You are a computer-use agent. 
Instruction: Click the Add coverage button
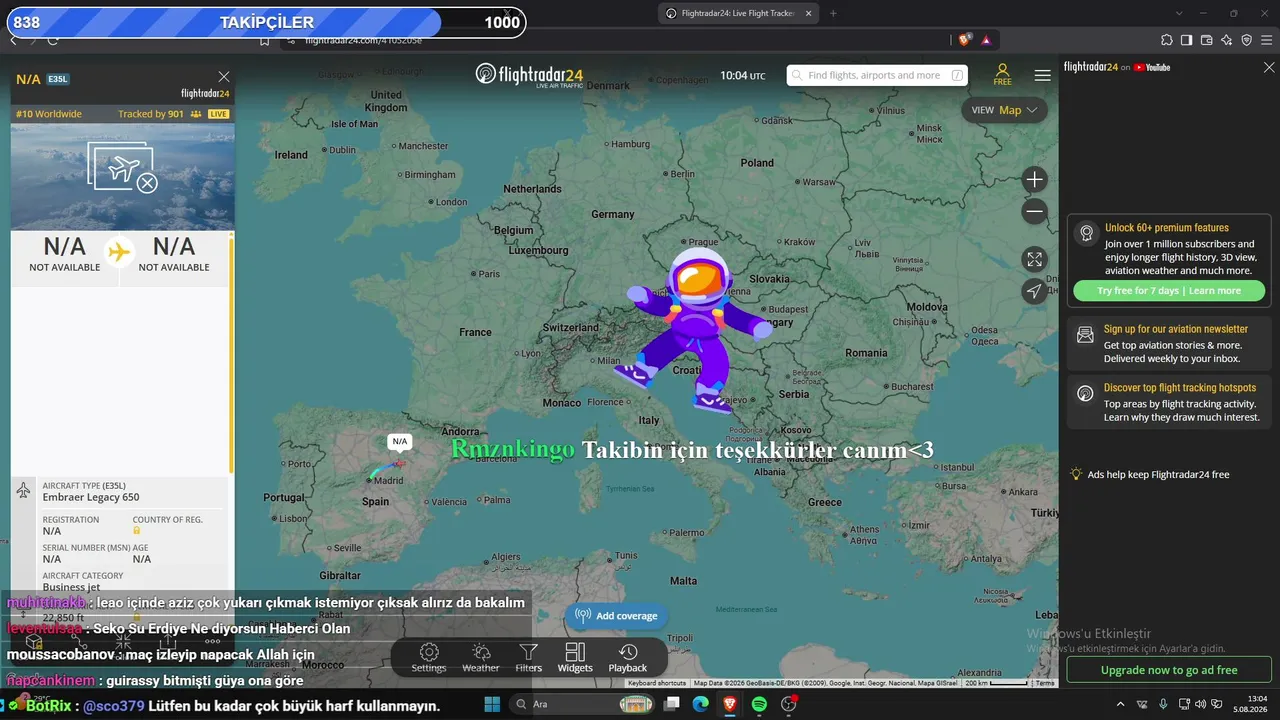617,616
